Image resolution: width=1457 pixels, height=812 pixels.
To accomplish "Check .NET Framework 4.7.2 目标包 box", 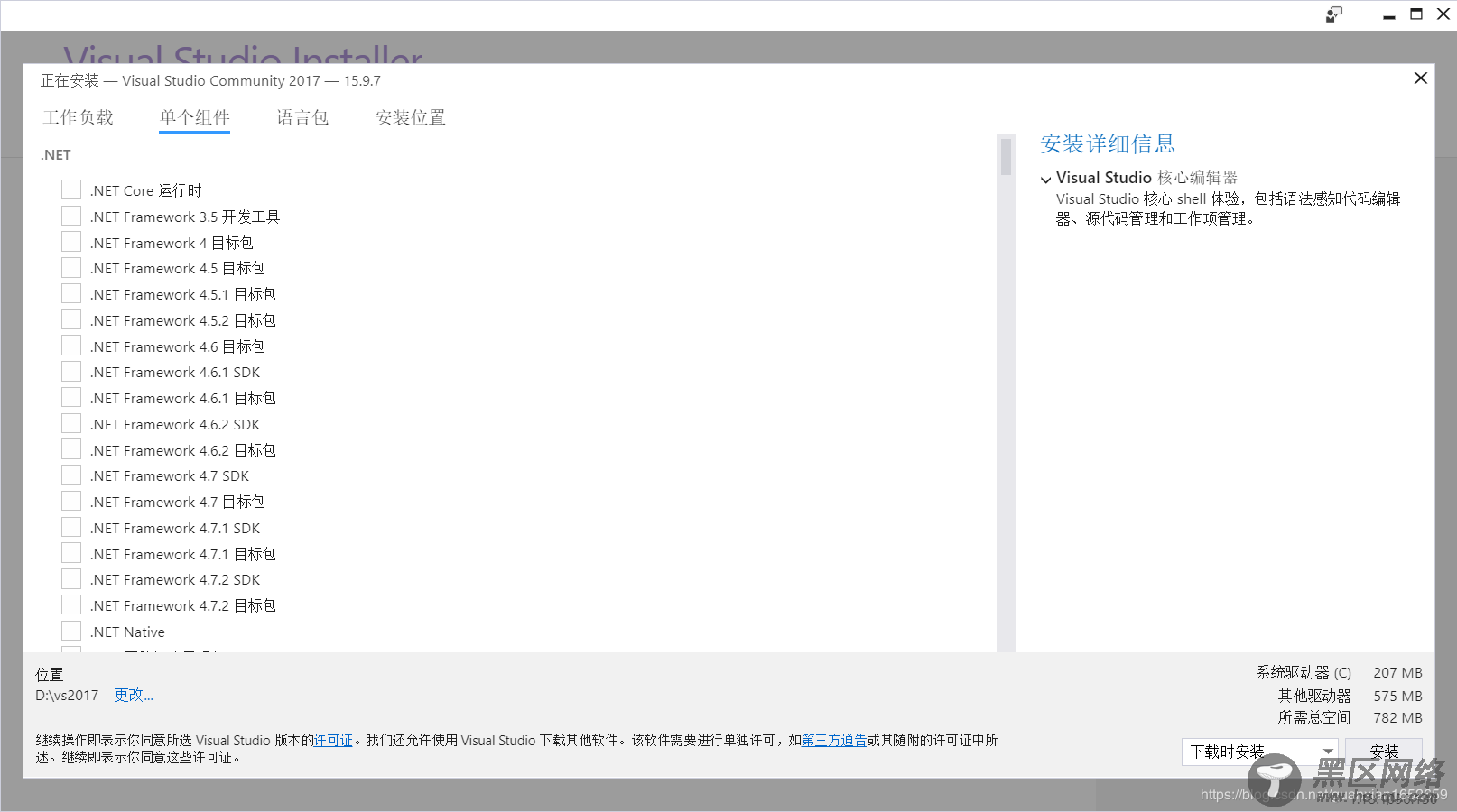I will 71,604.
